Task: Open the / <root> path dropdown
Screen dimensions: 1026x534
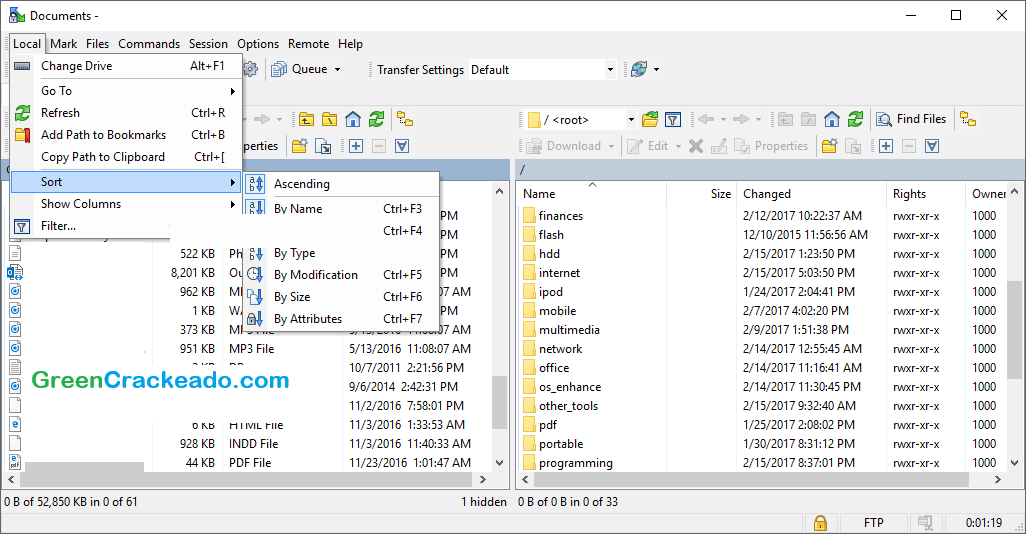Action: click(x=631, y=120)
